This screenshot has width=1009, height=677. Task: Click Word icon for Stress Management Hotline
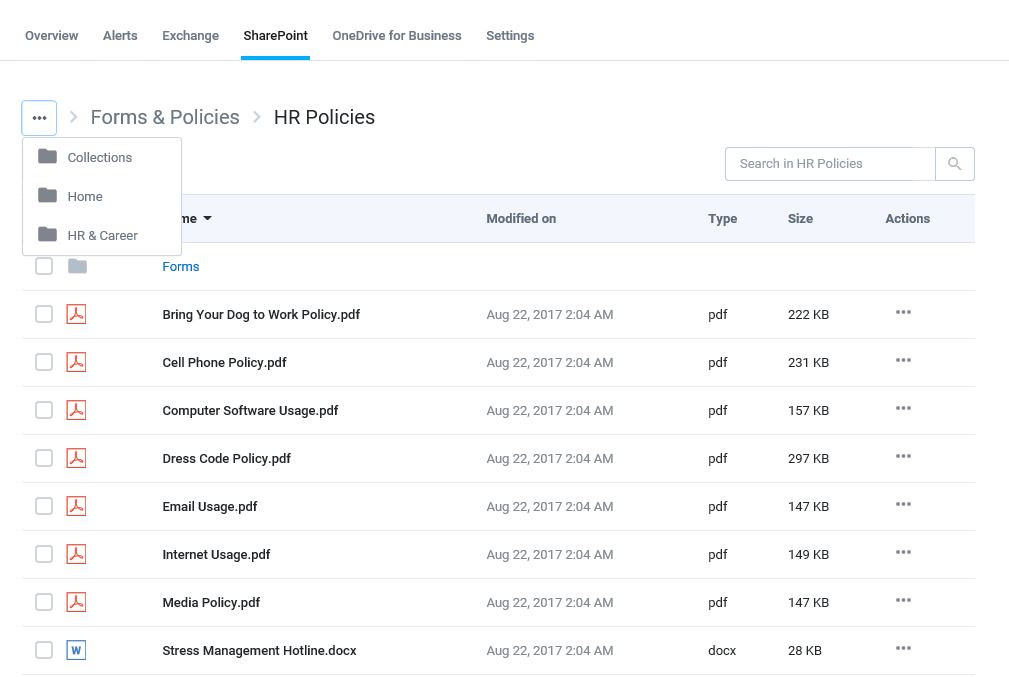pos(76,650)
